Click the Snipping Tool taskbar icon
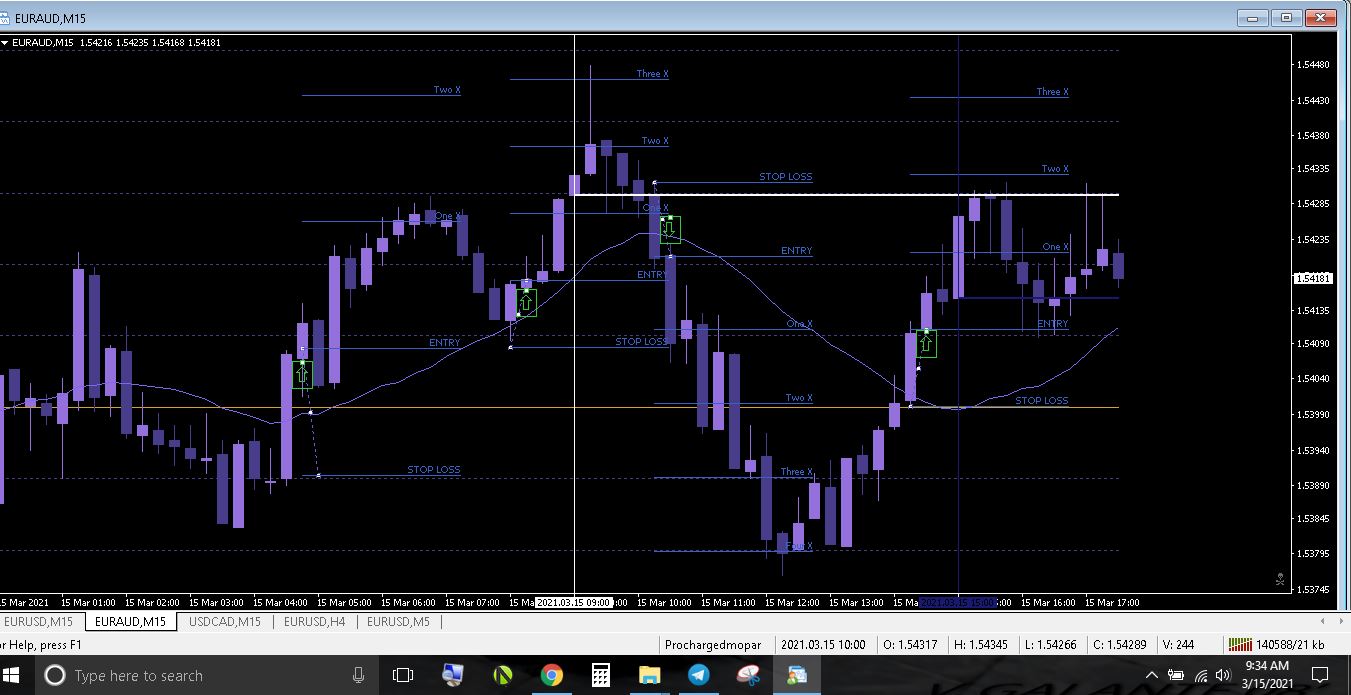 click(748, 675)
